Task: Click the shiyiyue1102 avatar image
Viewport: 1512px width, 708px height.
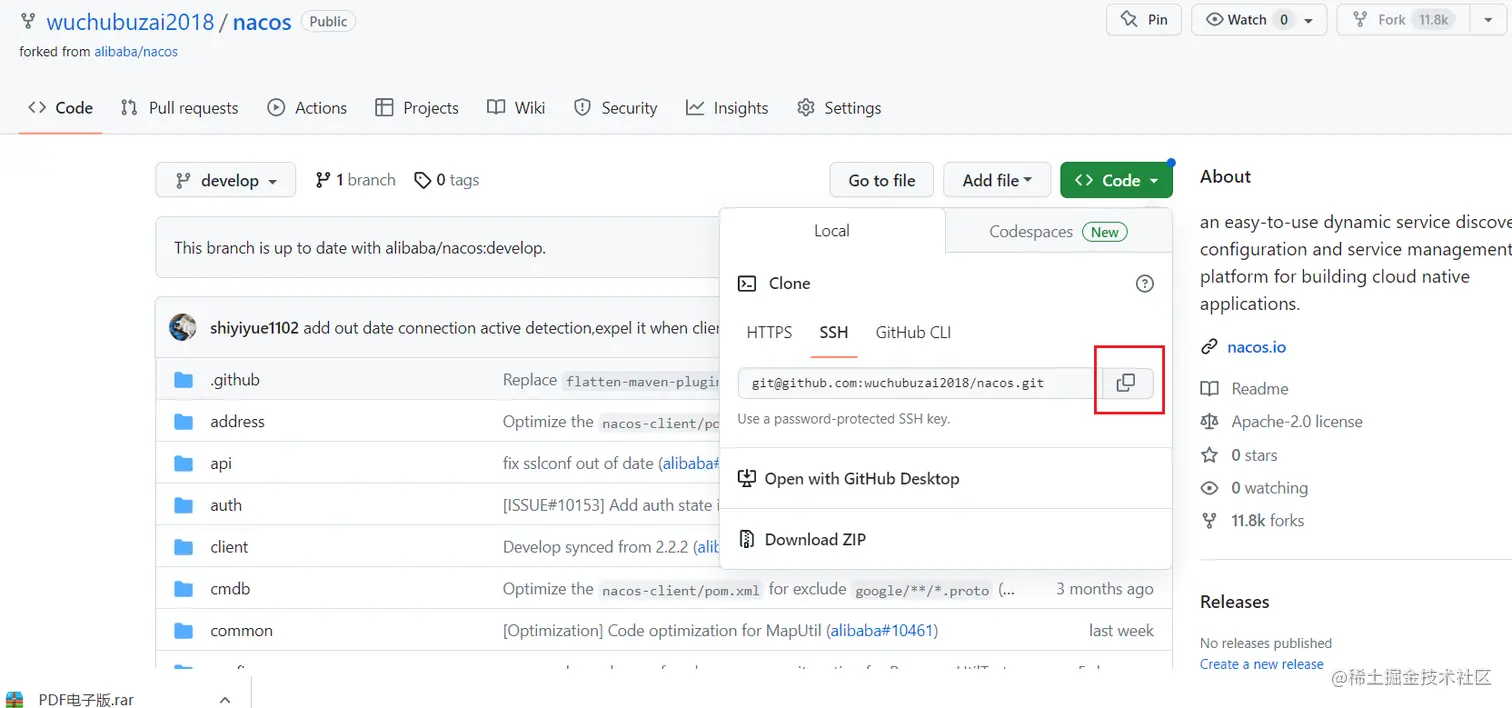Action: (183, 327)
